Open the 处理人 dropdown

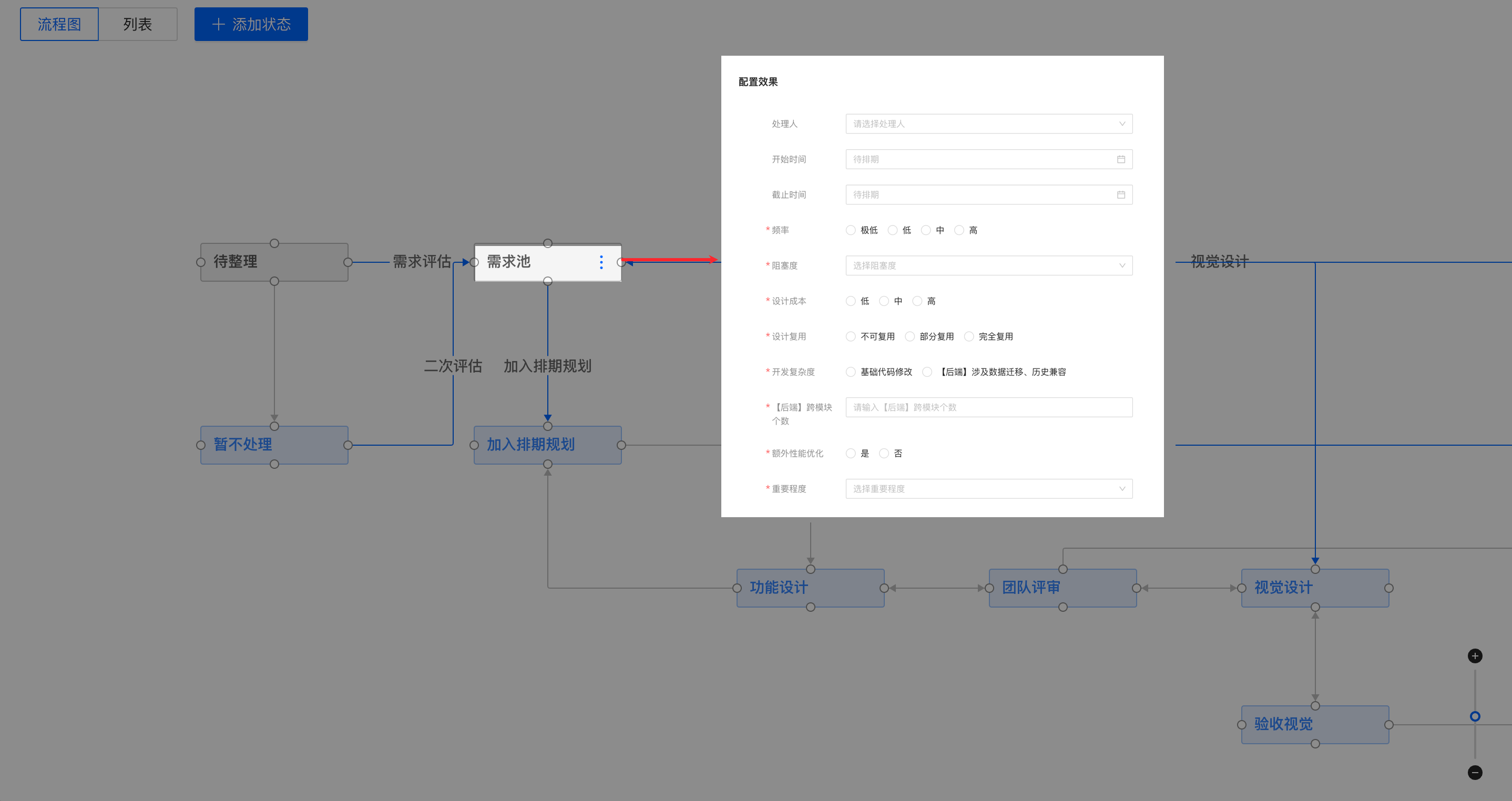988,124
